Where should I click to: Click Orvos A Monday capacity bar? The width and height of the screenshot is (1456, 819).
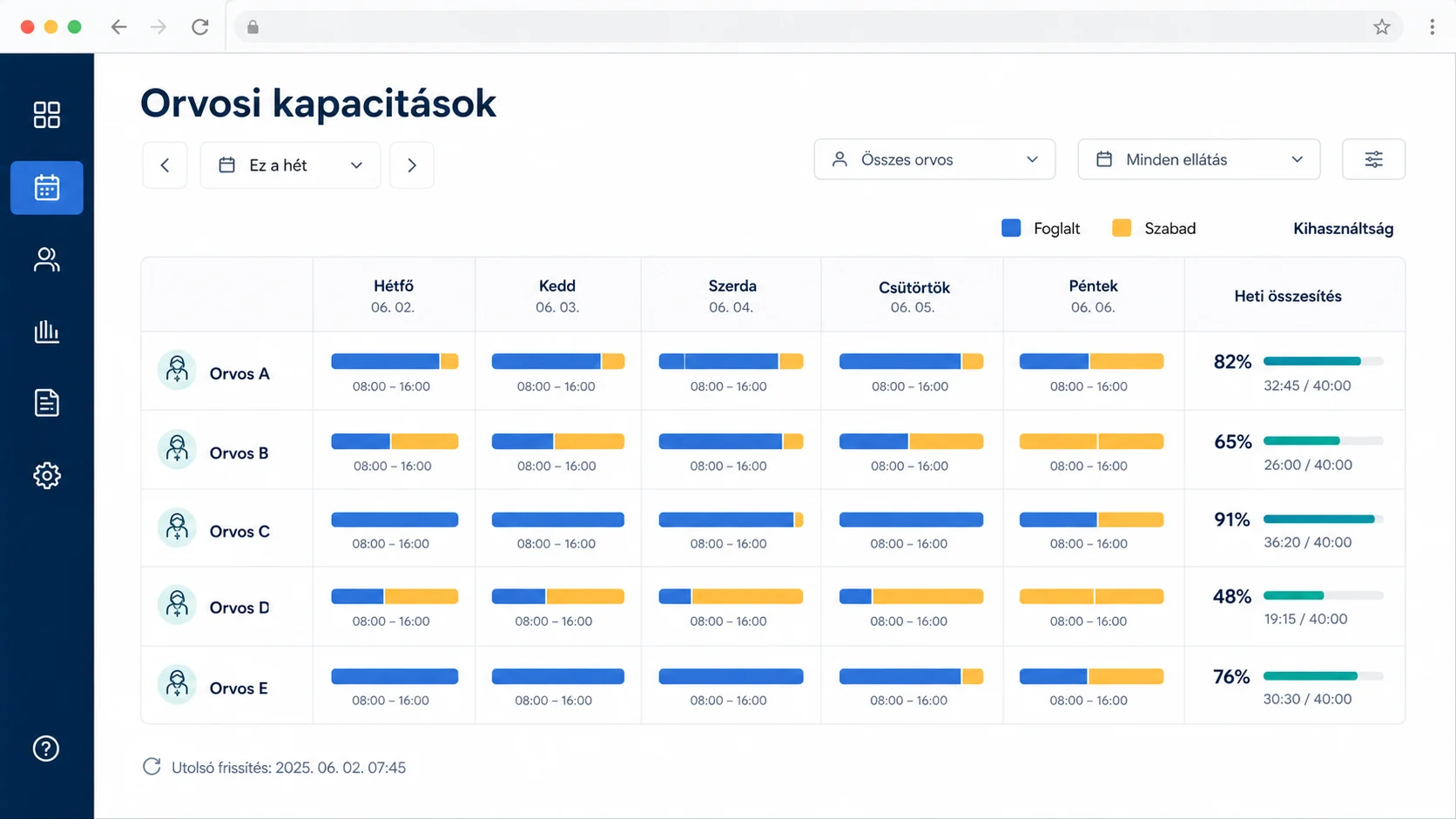pos(394,361)
